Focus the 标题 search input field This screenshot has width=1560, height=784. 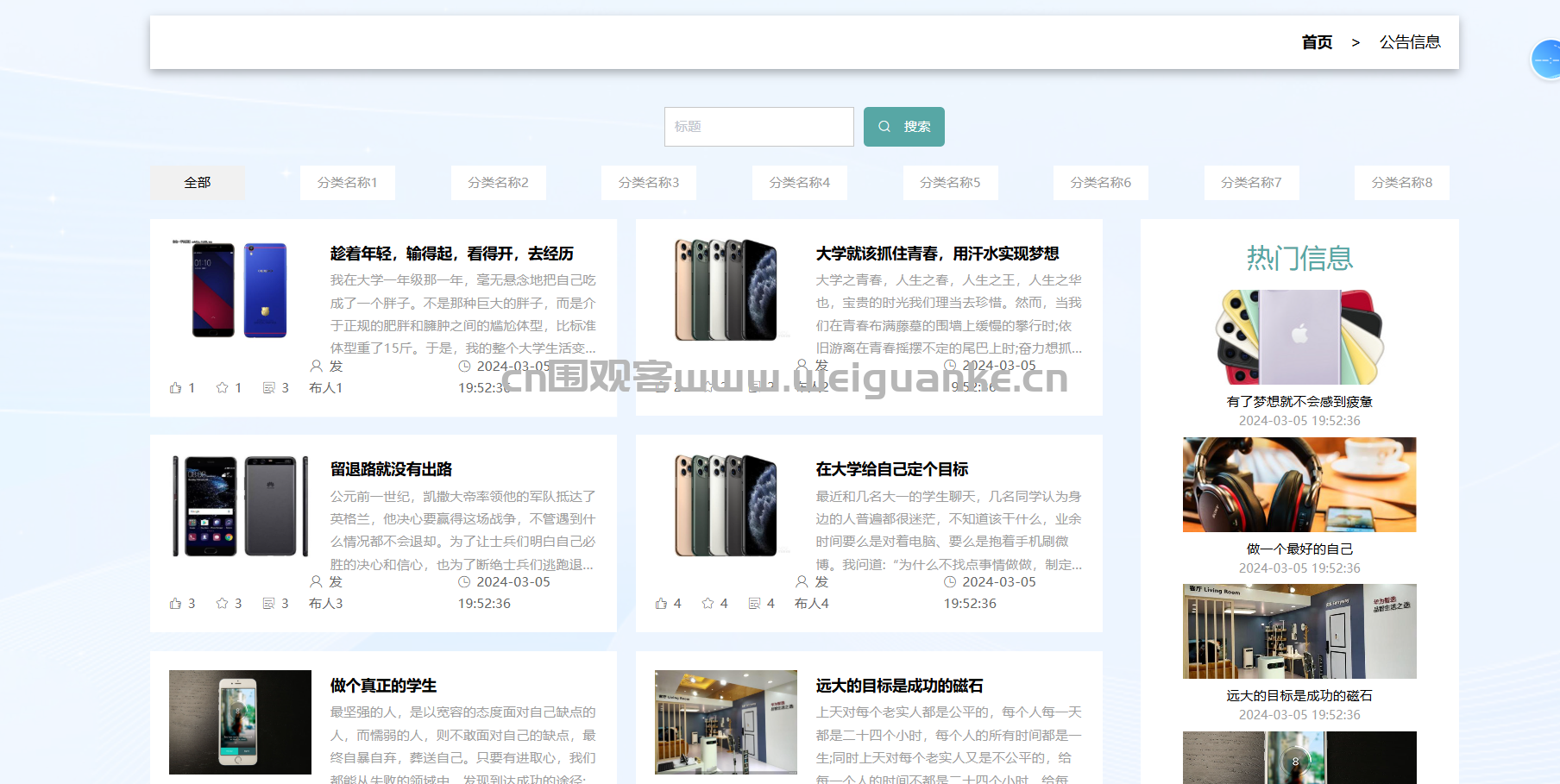point(759,127)
